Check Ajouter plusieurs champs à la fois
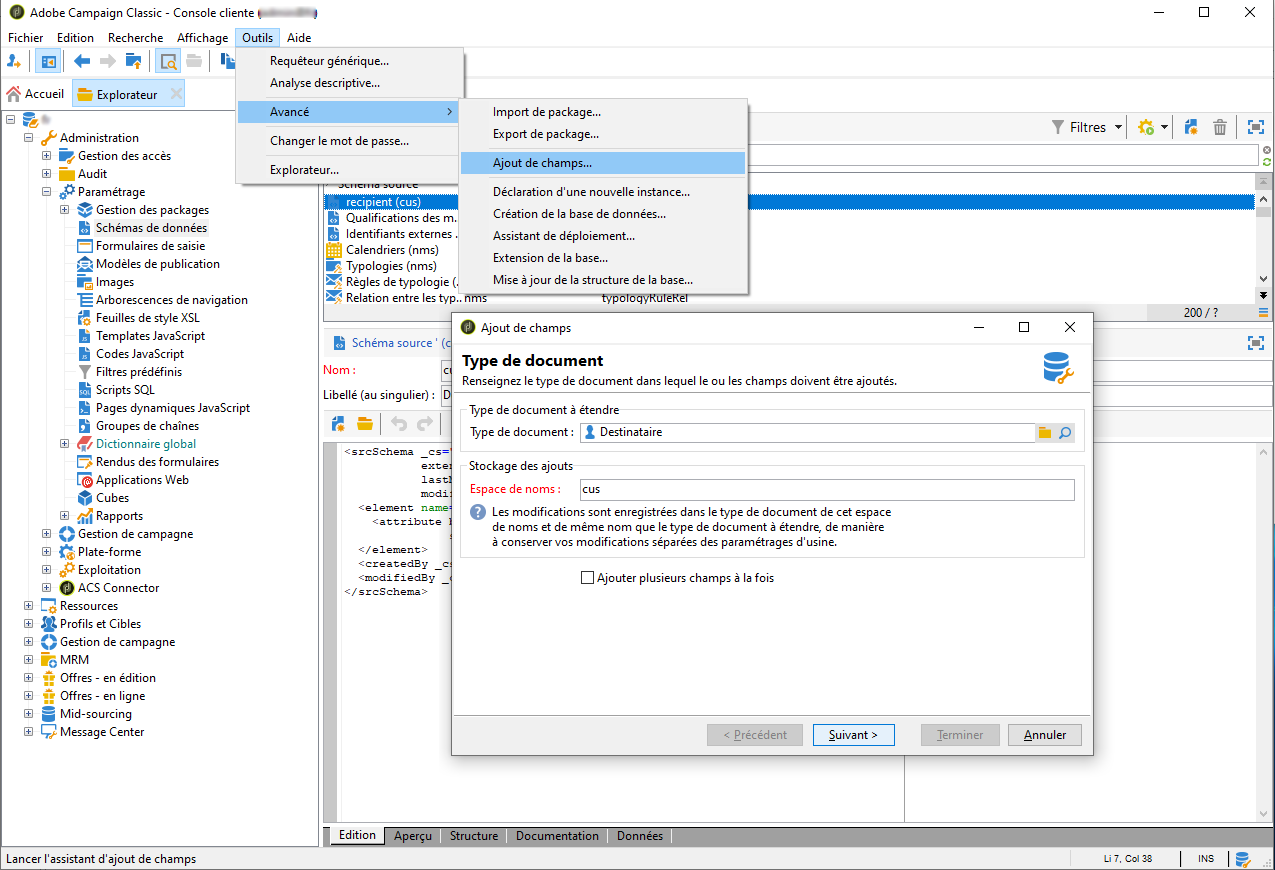This screenshot has width=1275, height=870. point(587,578)
